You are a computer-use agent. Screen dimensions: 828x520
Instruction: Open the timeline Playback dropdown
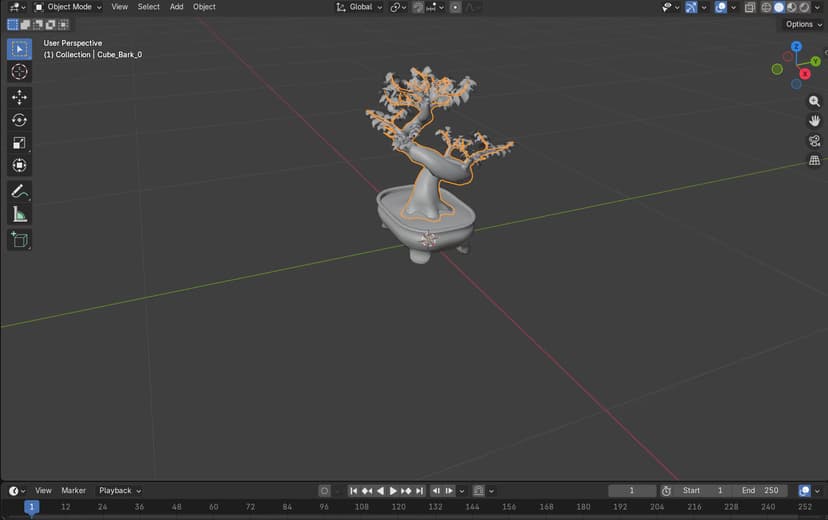coord(120,490)
